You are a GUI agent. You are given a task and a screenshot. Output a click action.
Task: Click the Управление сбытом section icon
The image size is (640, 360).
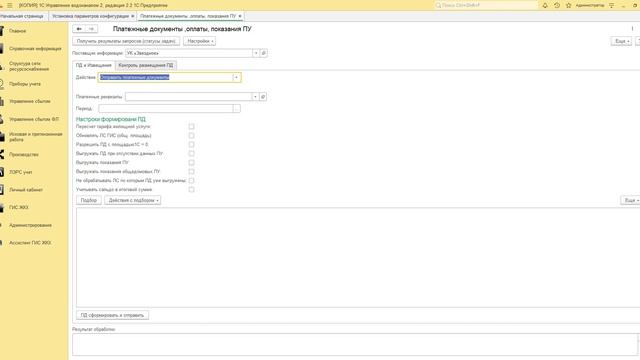pyautogui.click(x=2, y=101)
